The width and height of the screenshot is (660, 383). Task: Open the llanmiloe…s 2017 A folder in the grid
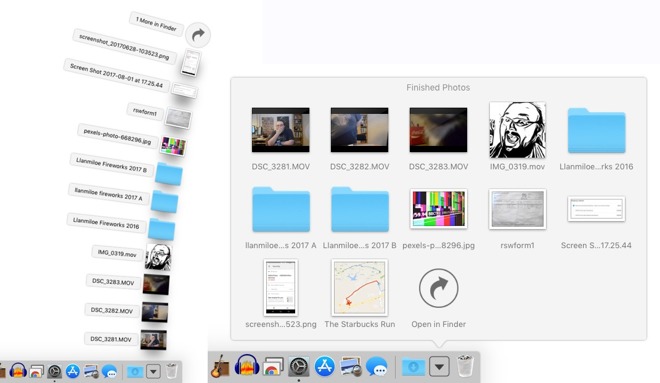[281, 209]
